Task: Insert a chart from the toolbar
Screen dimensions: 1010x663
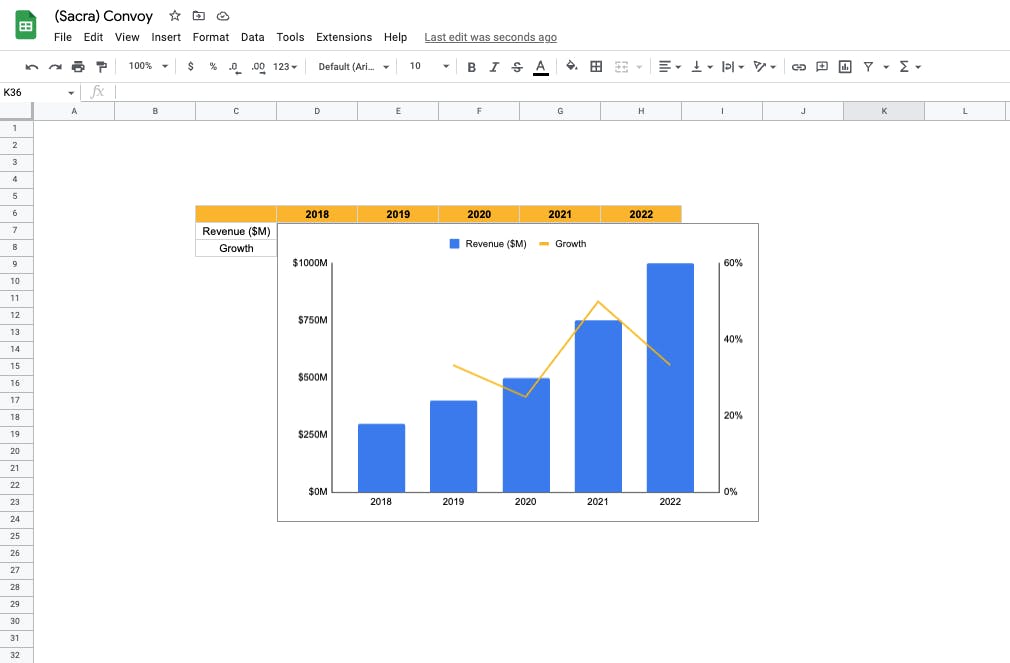Action: click(x=845, y=66)
